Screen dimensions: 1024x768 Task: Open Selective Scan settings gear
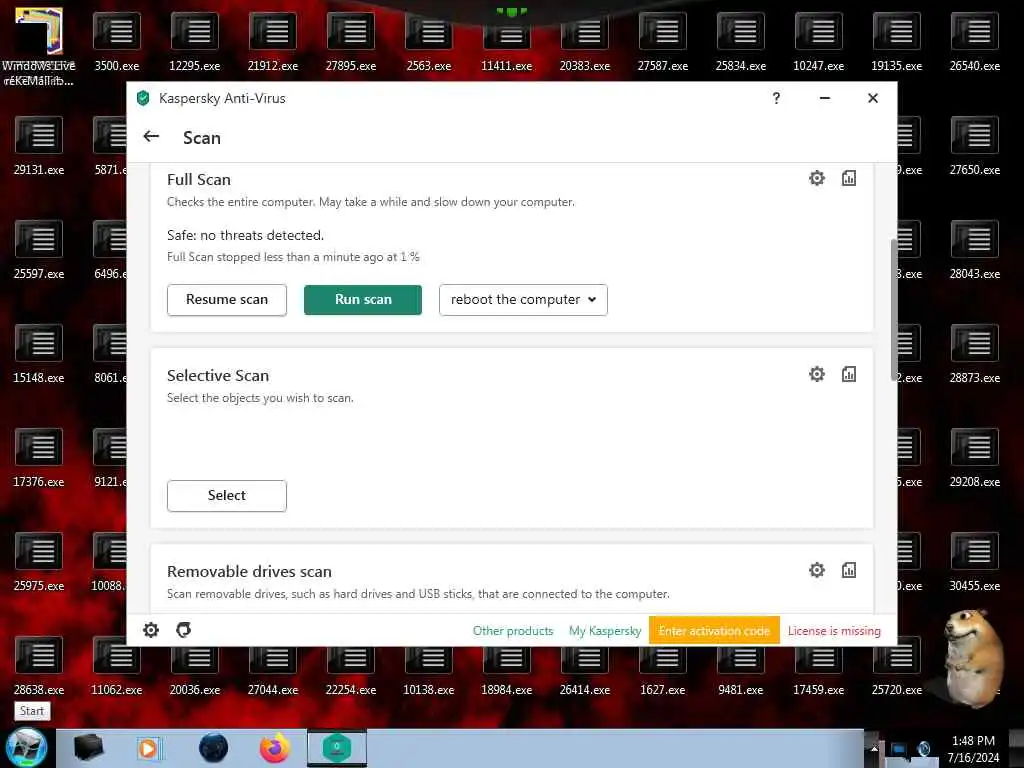816,374
